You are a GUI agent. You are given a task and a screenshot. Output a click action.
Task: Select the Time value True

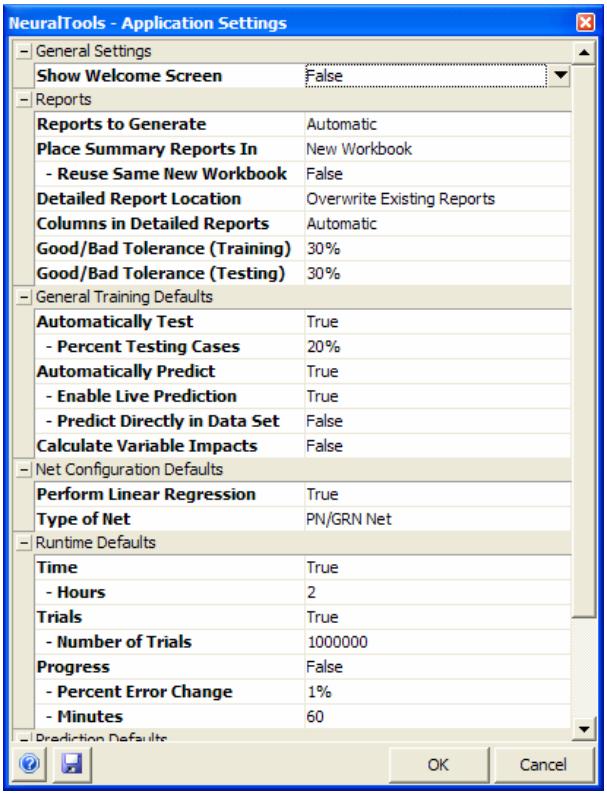click(438, 567)
